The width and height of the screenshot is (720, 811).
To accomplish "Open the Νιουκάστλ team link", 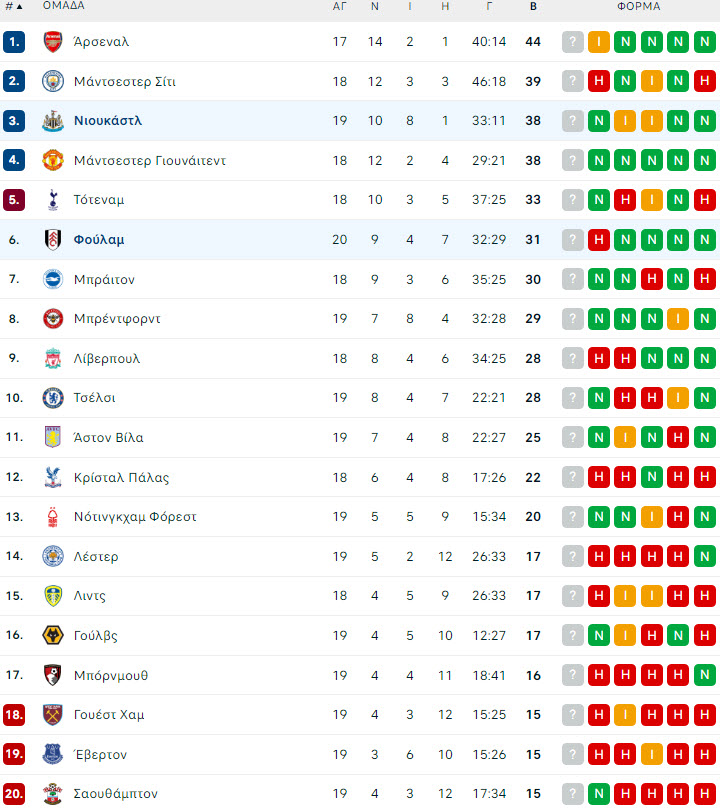I will pos(108,121).
